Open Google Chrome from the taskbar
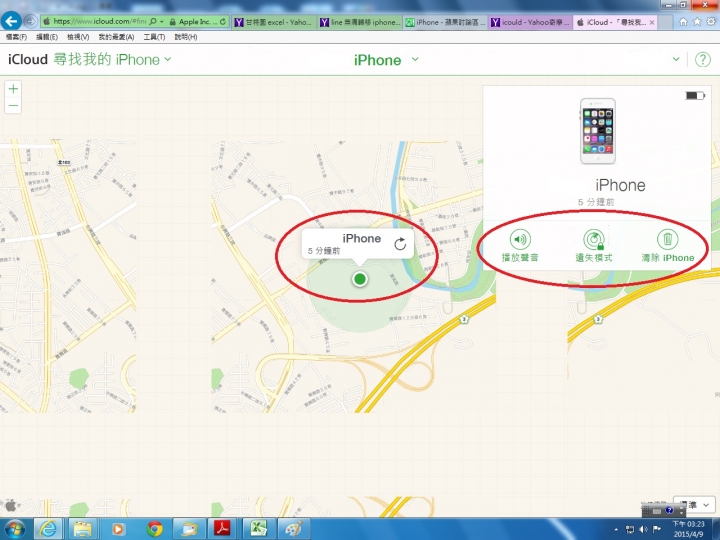The image size is (720, 540). pyautogui.click(x=155, y=529)
